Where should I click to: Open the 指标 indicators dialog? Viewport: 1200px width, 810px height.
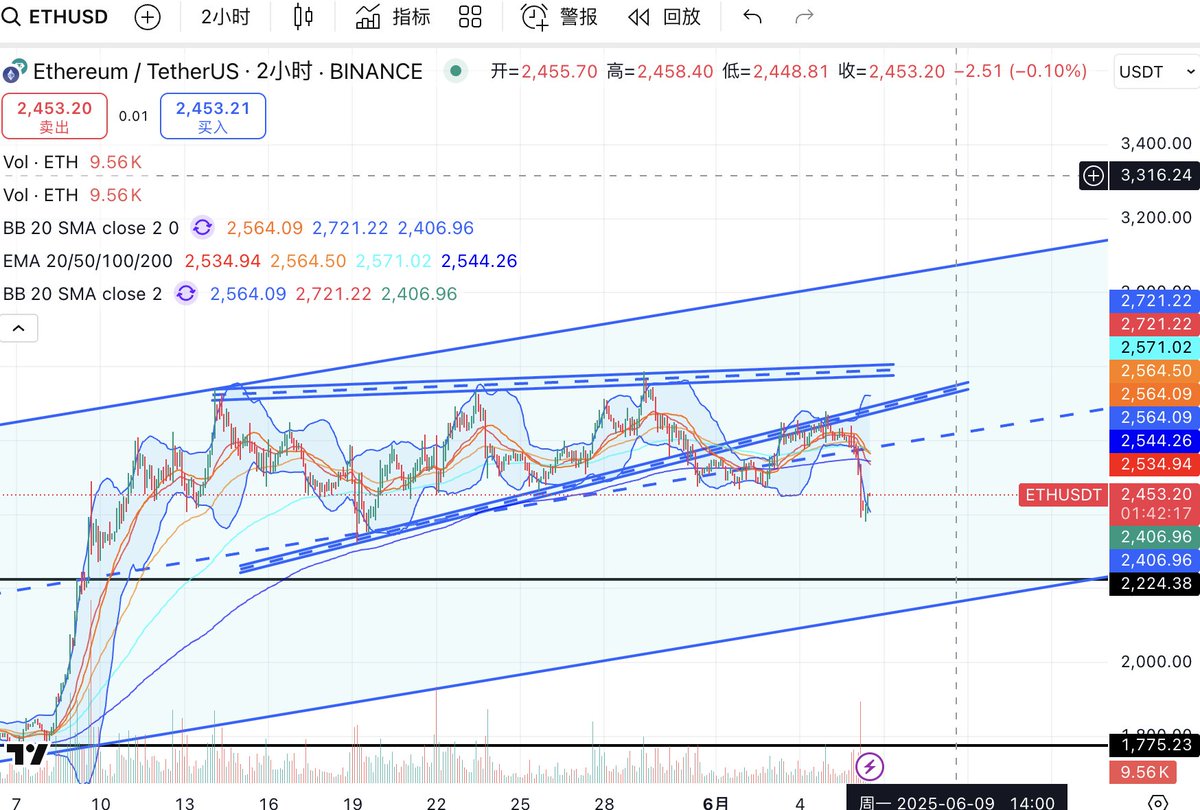tap(393, 17)
